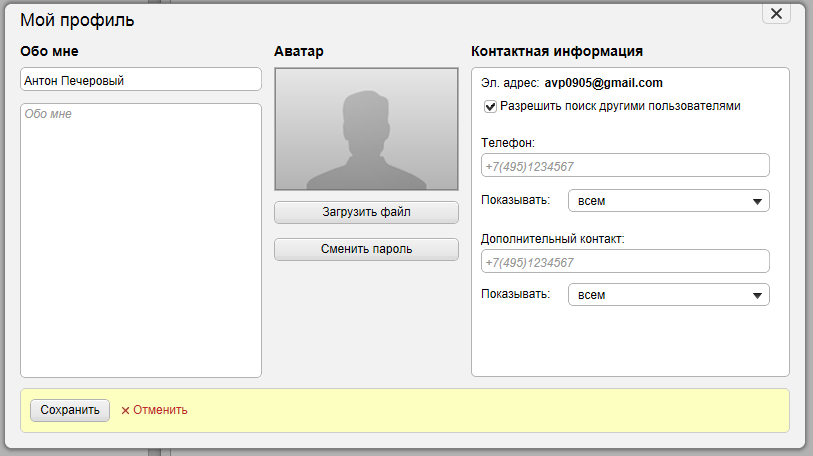Click the avatar placeholder image
This screenshot has height=456, width=813.
(x=366, y=129)
